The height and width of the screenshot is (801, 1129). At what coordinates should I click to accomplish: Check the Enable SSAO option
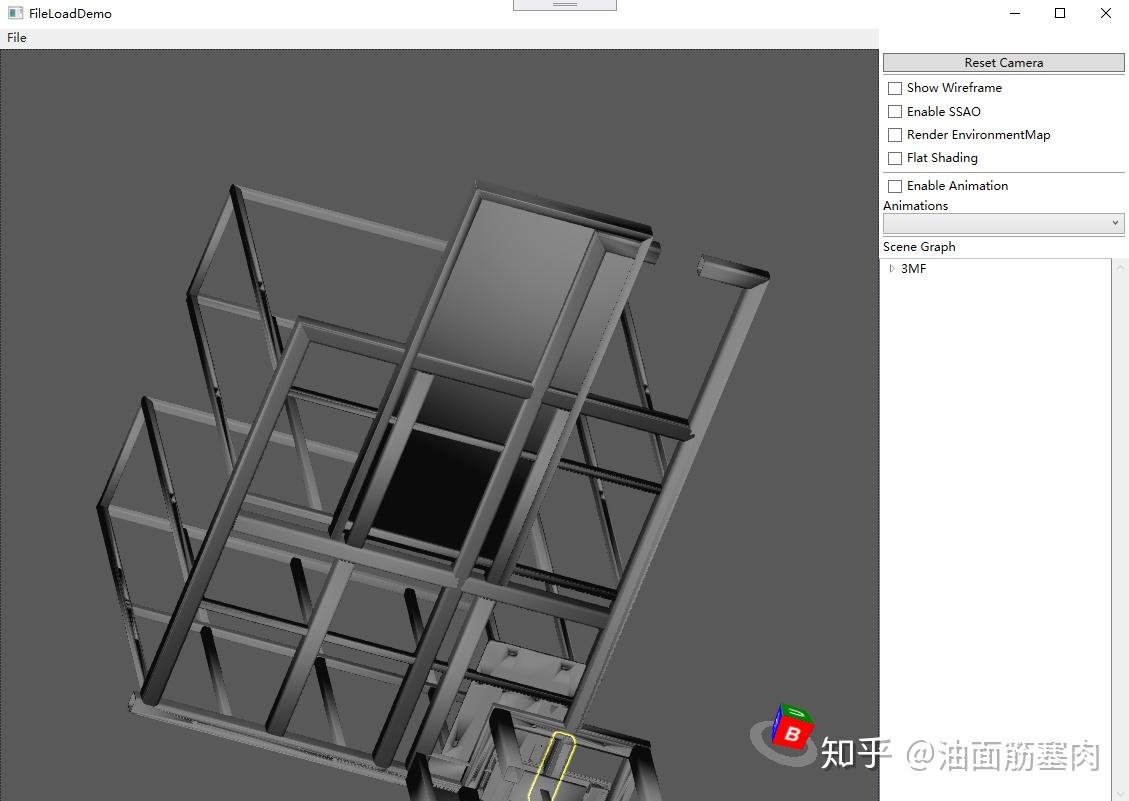[x=894, y=111]
